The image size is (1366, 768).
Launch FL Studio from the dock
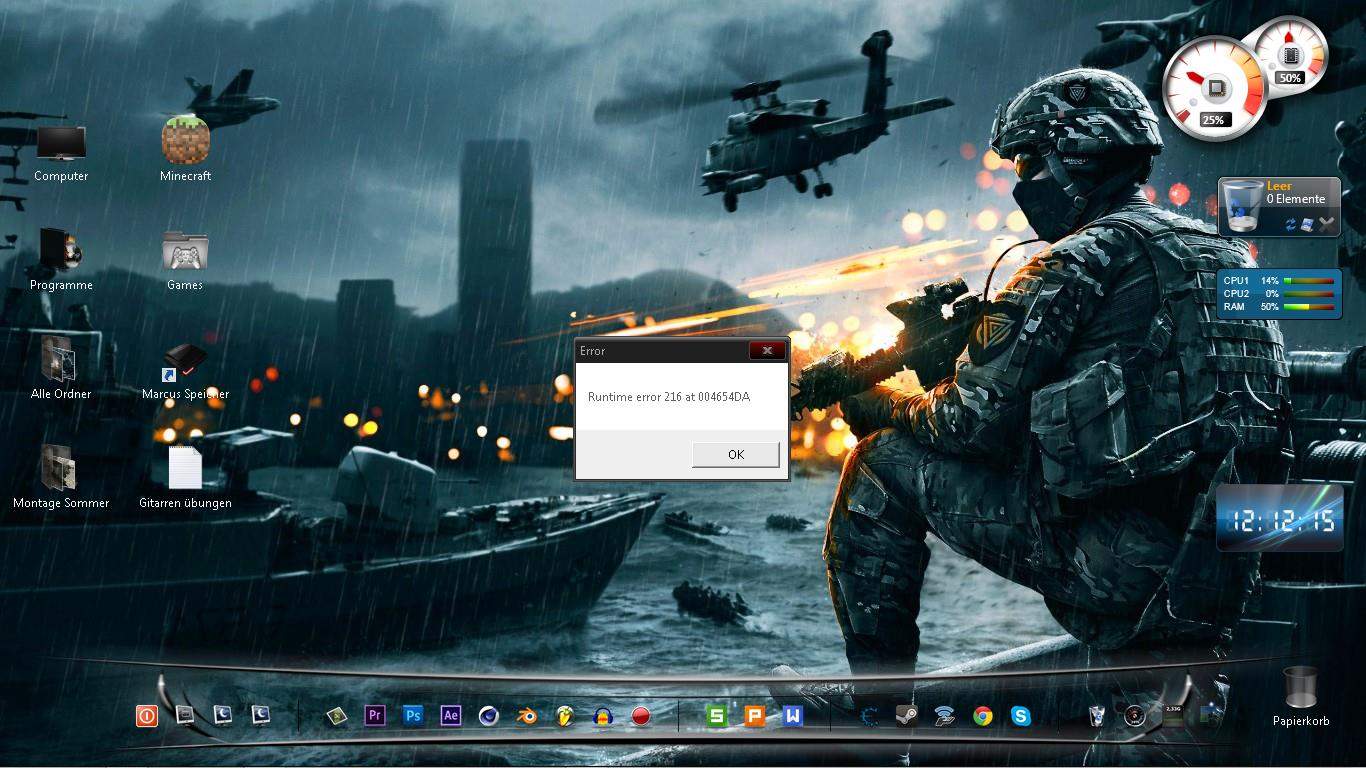point(565,715)
